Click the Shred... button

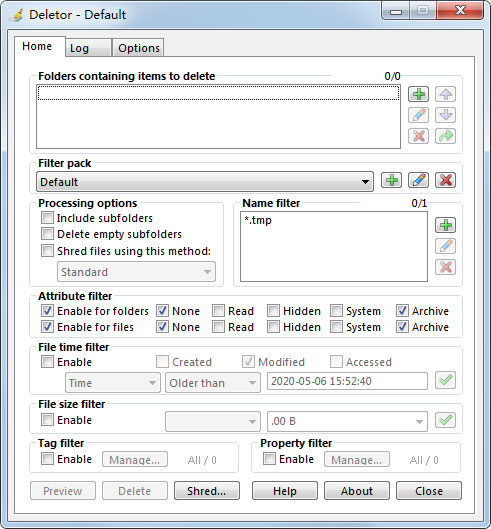[x=207, y=491]
